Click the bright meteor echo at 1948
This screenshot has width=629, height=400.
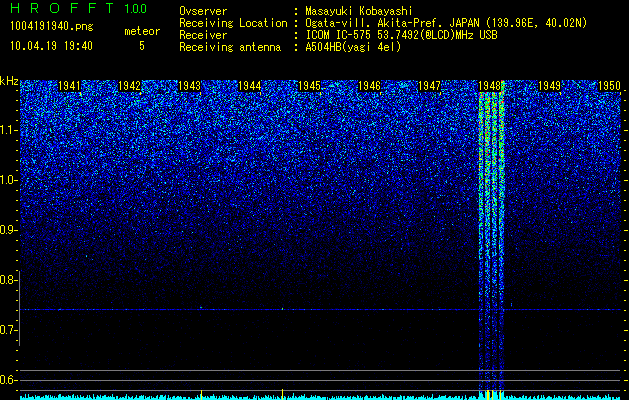[491, 241]
